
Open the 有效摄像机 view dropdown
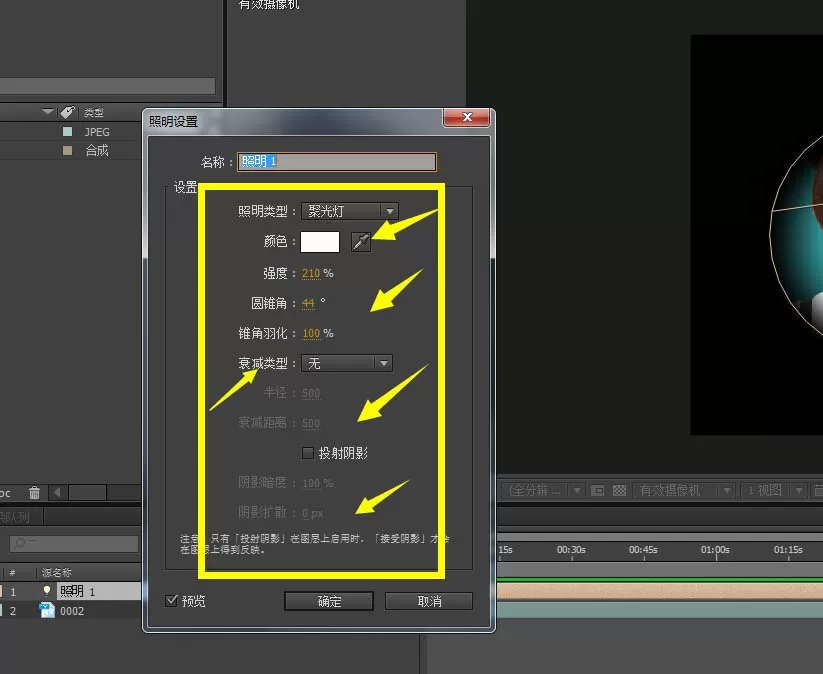tap(683, 490)
